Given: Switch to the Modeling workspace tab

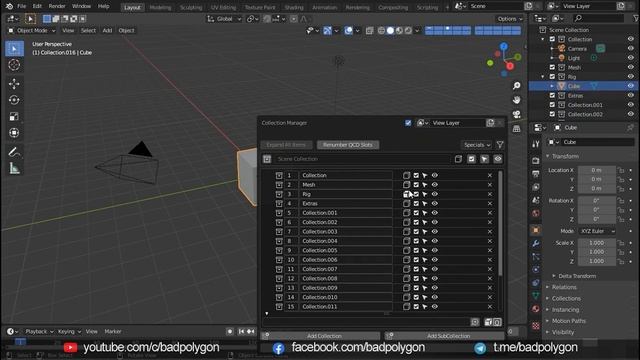Looking at the screenshot, I should pyautogui.click(x=160, y=7).
